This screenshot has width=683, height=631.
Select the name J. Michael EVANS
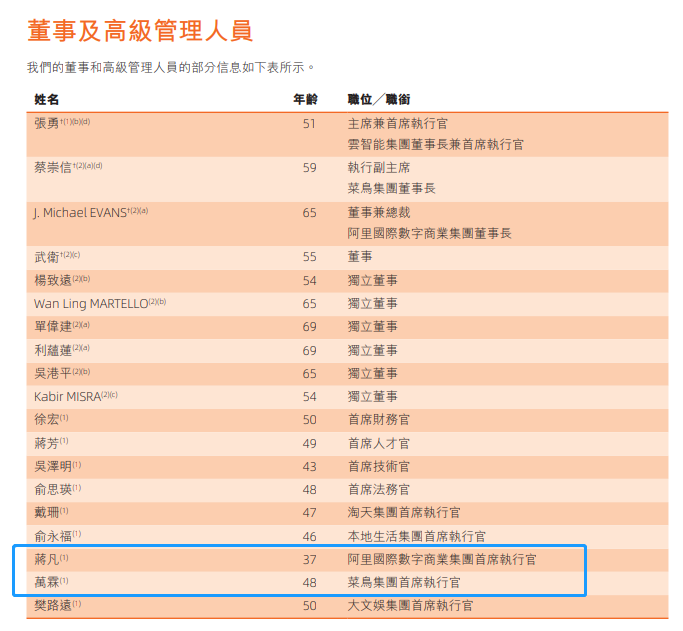[x=80, y=213]
